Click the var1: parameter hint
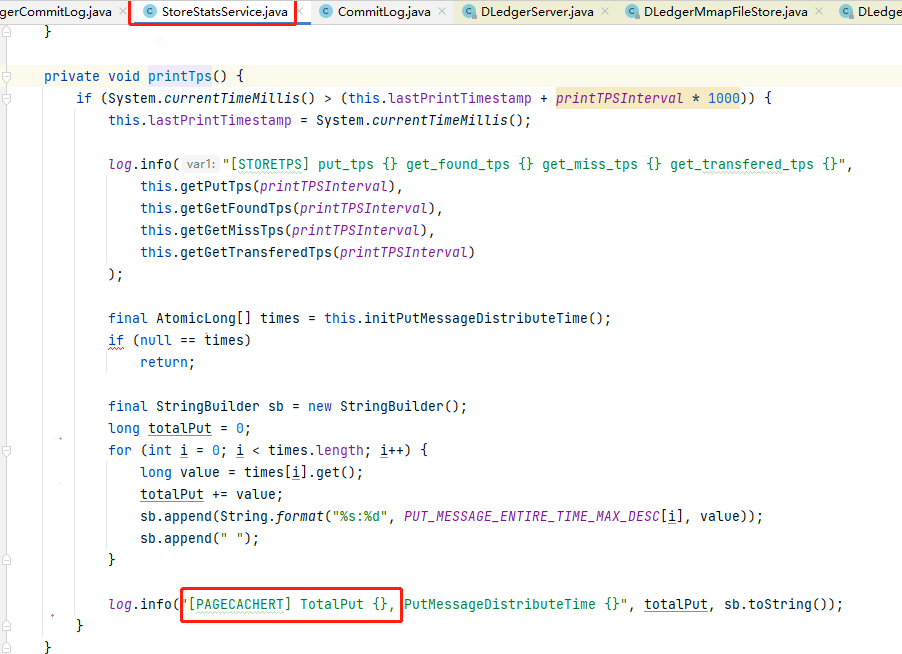902x654 pixels. [x=200, y=165]
